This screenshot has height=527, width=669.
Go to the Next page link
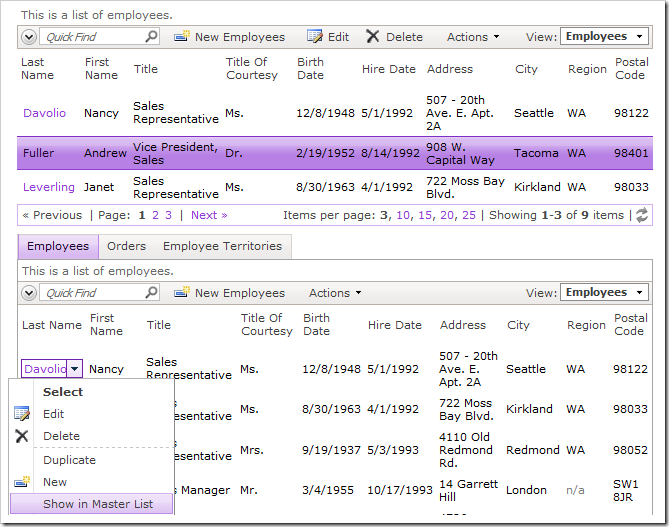click(209, 215)
